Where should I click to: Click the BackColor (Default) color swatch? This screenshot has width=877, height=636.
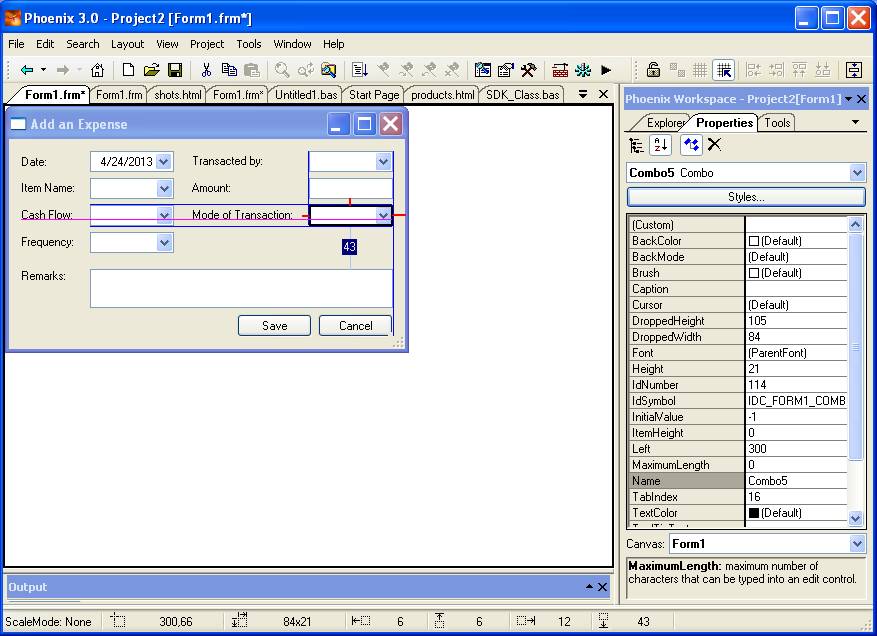pyautogui.click(x=754, y=241)
